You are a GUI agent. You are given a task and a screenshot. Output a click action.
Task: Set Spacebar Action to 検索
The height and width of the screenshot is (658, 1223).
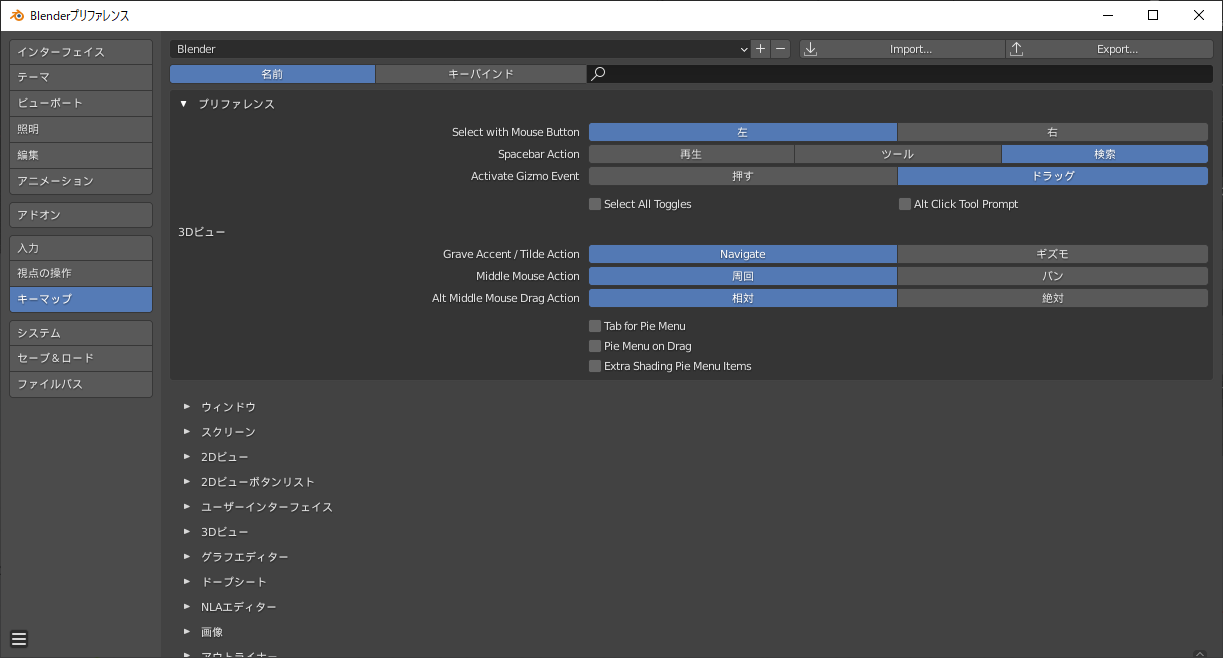click(1105, 154)
